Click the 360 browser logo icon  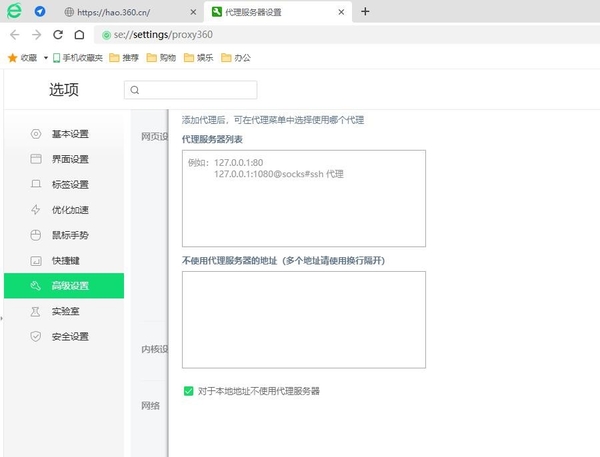(12, 11)
